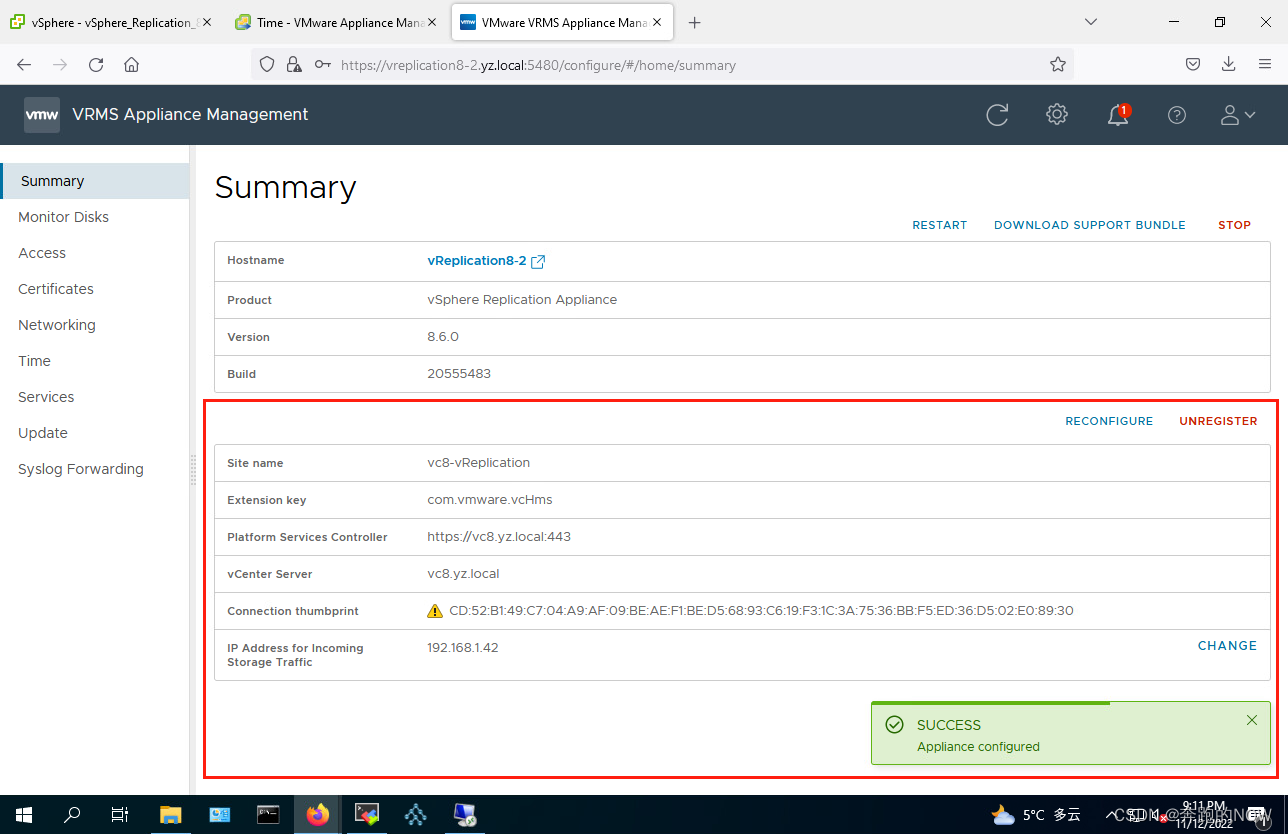Viewport: 1288px width, 834px height.
Task: Click the browser forward arrow
Action: pyautogui.click(x=60, y=65)
